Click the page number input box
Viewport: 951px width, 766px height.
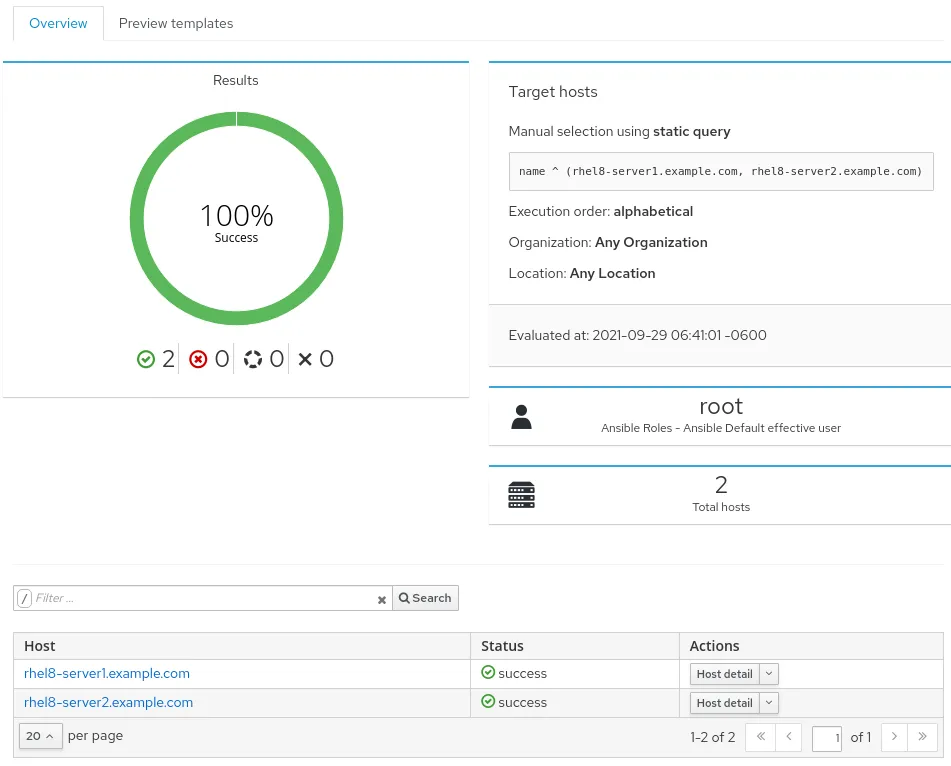pos(826,738)
